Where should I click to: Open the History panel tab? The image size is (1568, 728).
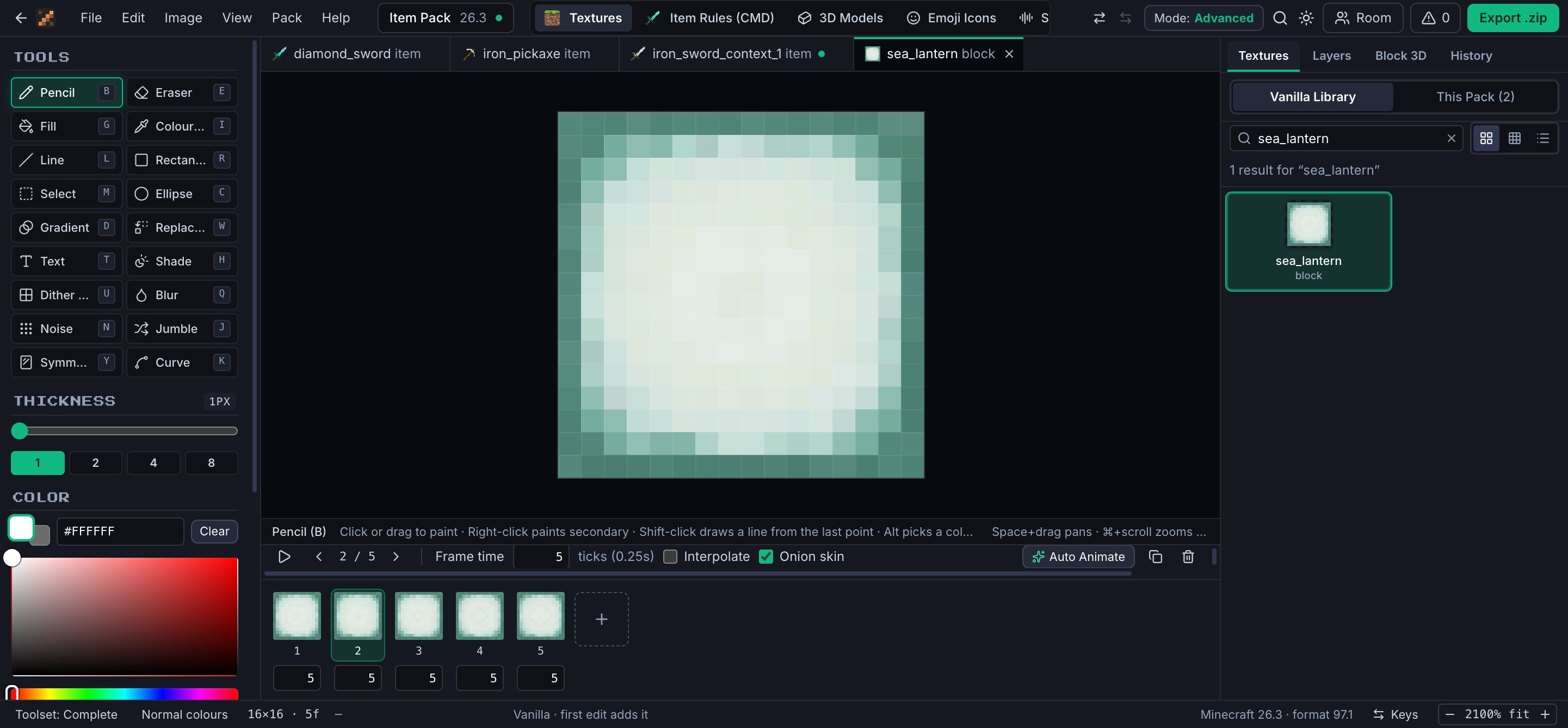coord(1471,55)
